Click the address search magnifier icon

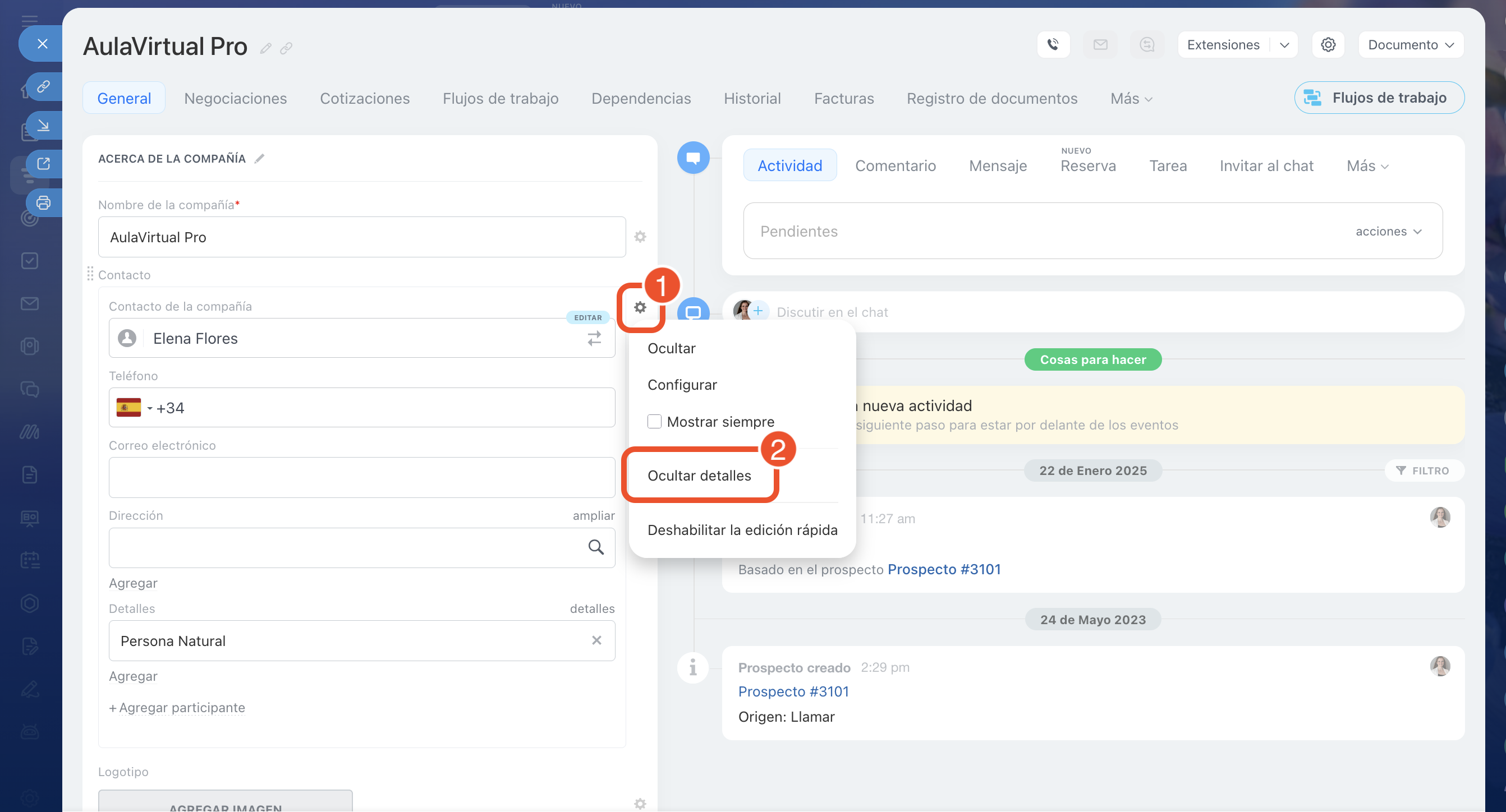pos(596,547)
